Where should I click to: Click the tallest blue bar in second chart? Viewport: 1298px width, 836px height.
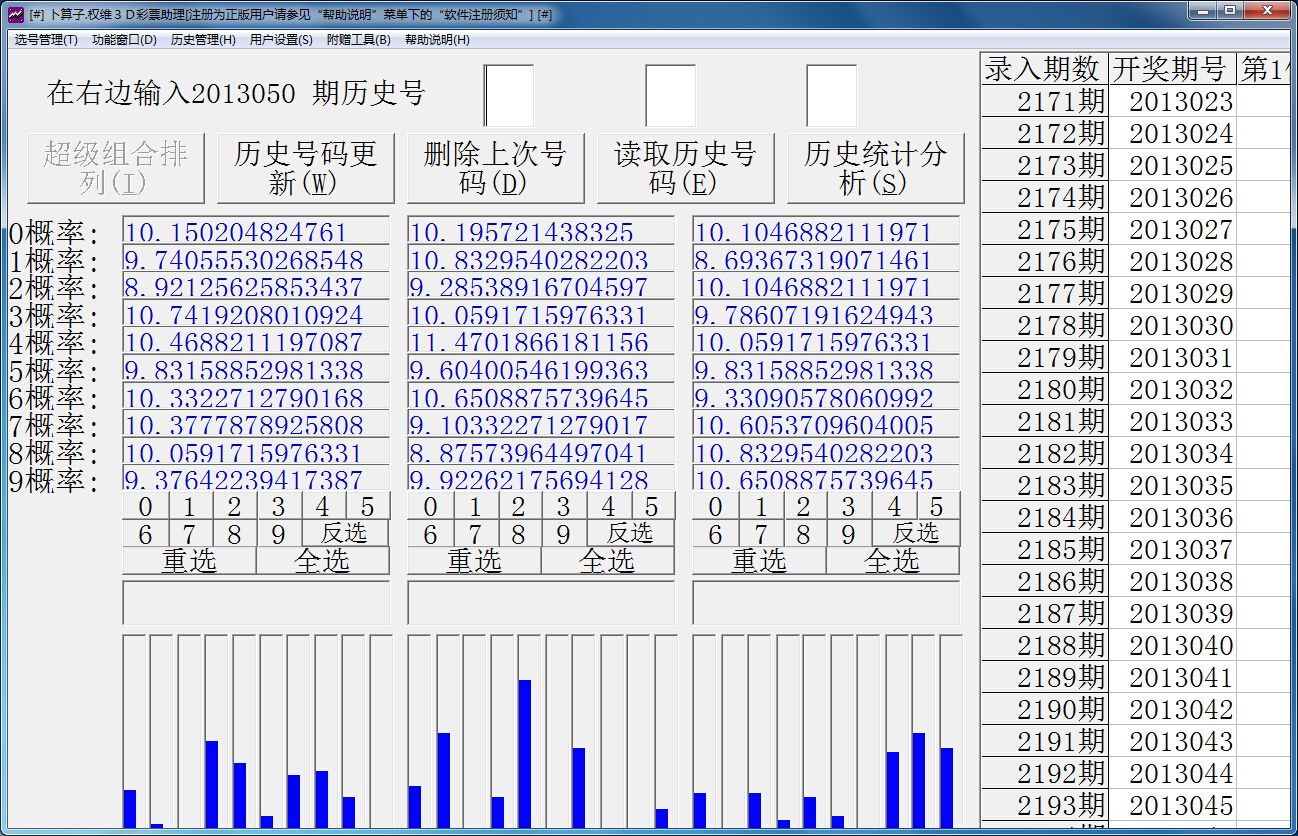point(524,754)
